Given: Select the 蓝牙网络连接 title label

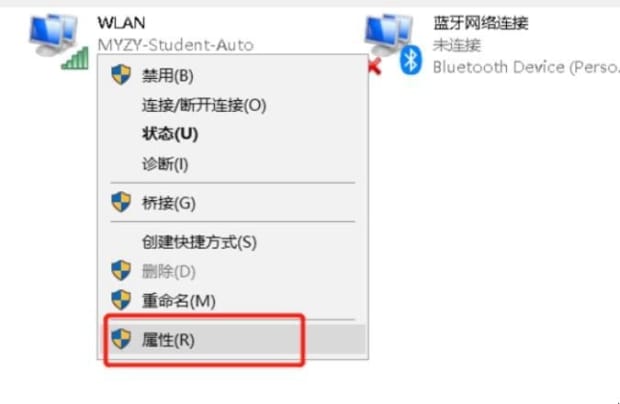Looking at the screenshot, I should [481, 23].
